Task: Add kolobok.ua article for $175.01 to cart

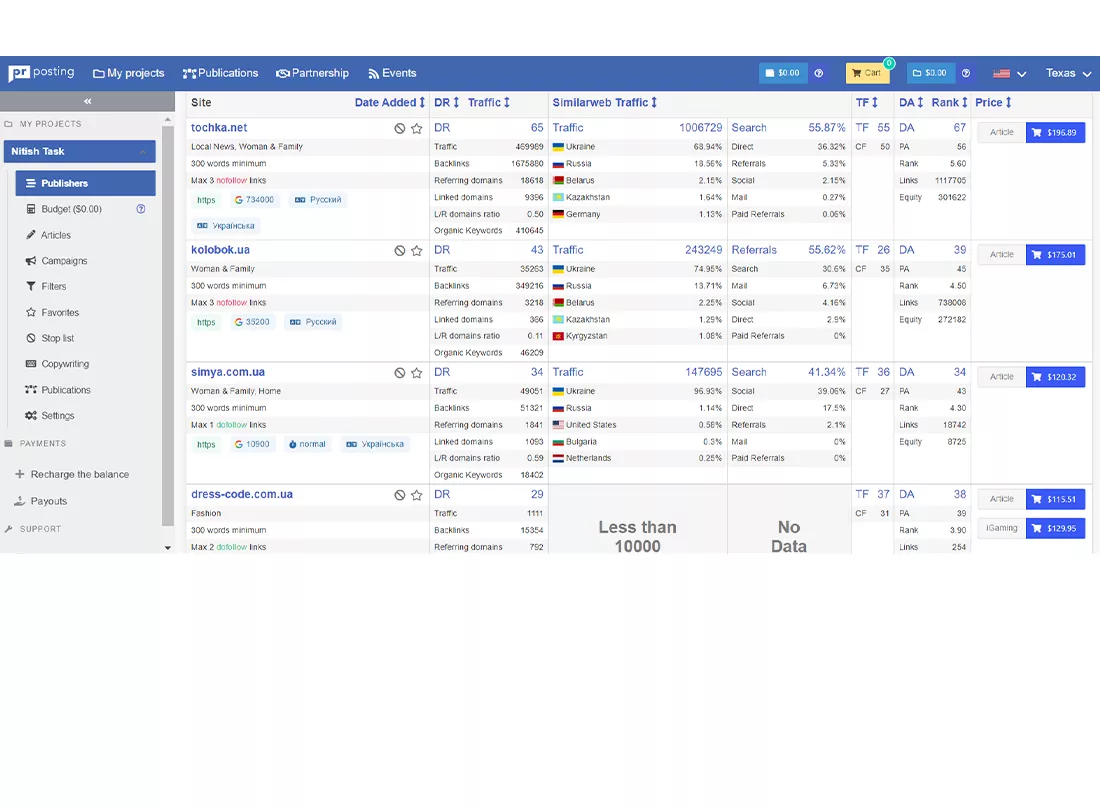Action: click(x=1055, y=255)
